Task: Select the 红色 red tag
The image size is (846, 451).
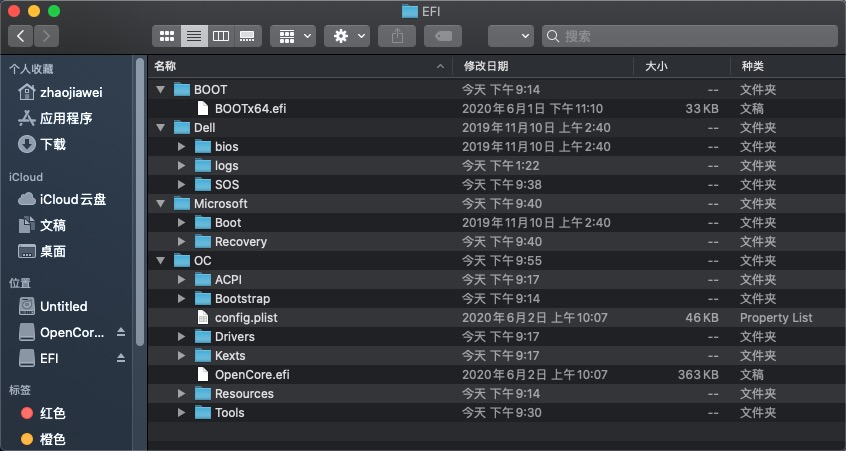Action: [43, 413]
